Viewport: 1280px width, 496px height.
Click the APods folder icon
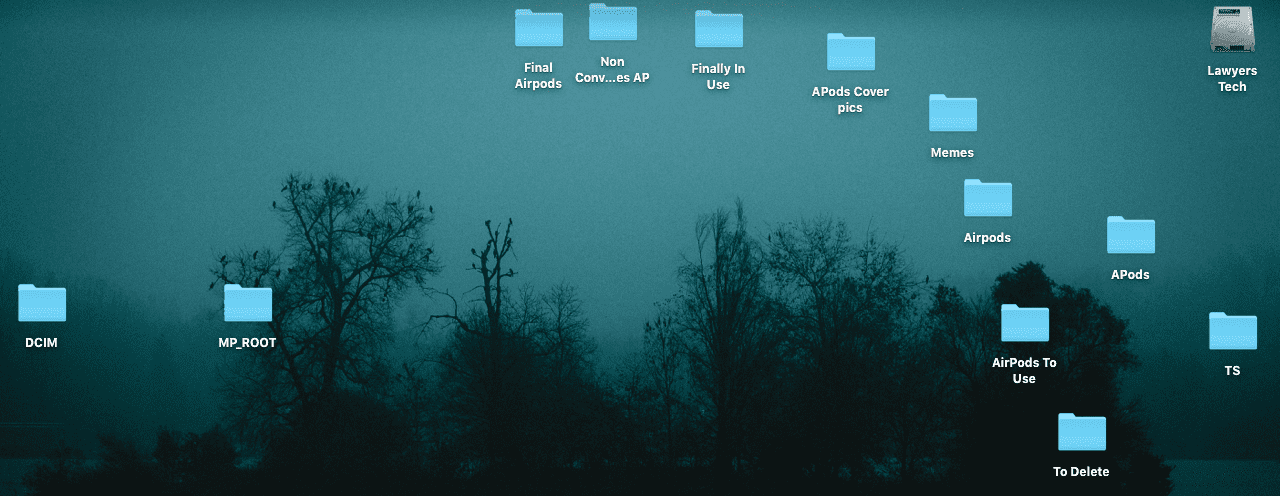pos(1131,235)
